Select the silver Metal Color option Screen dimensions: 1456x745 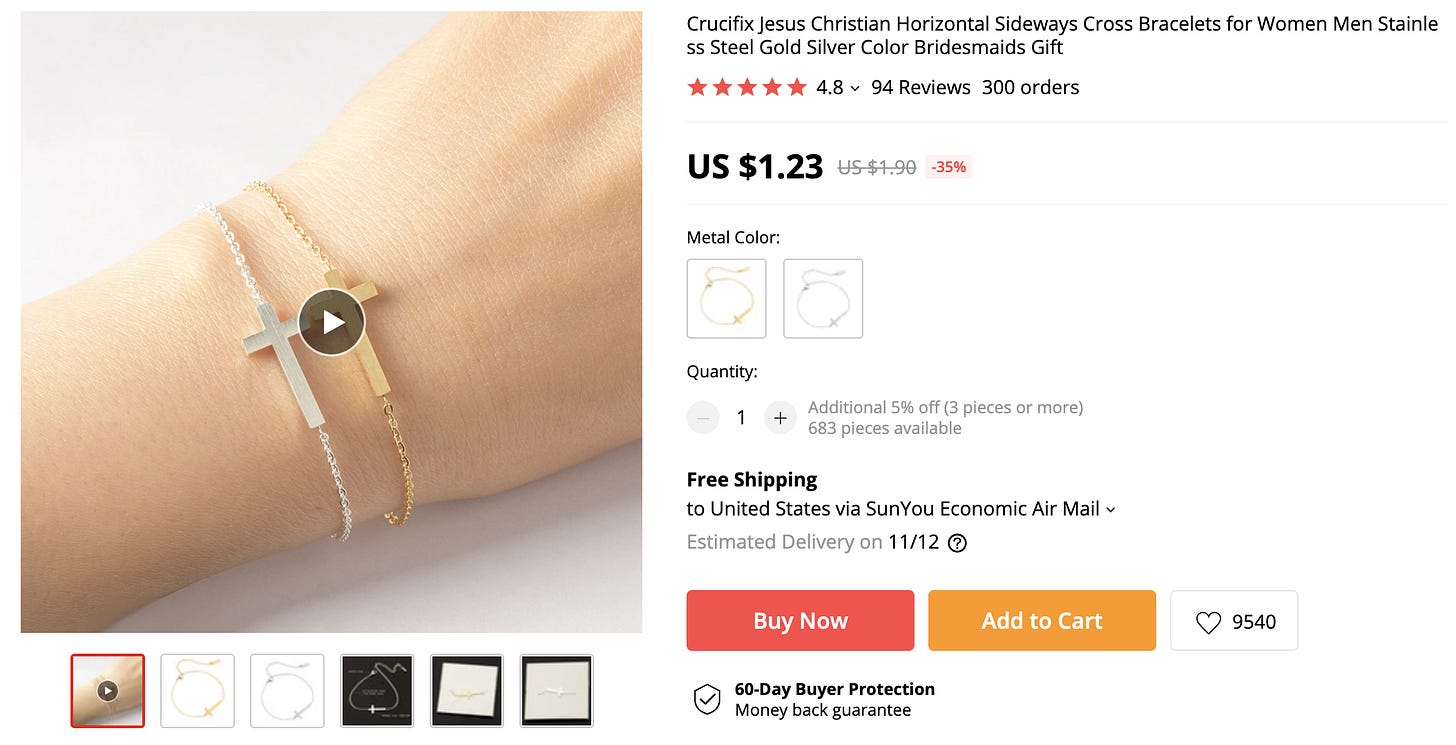pyautogui.click(x=823, y=299)
